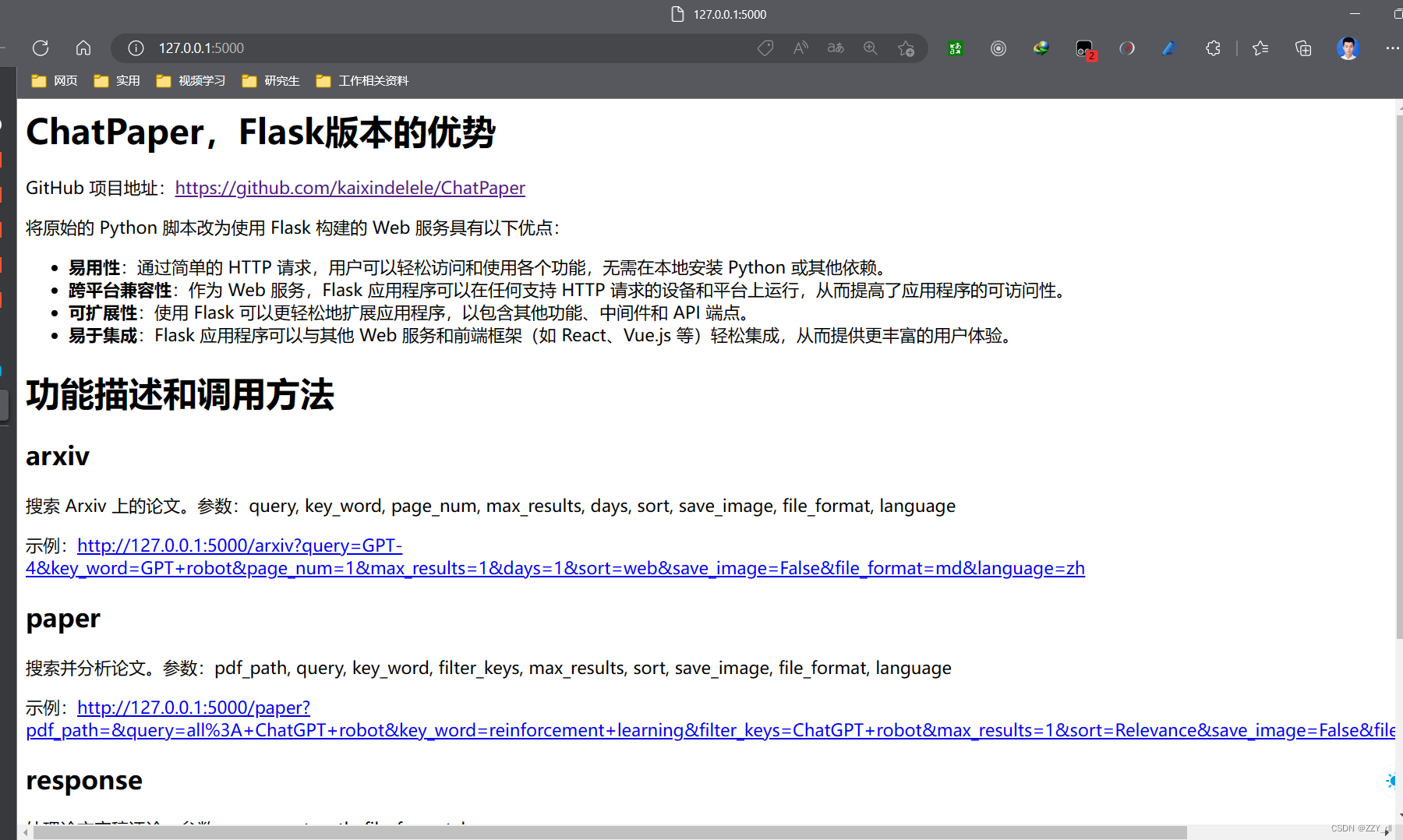The width and height of the screenshot is (1403, 840).
Task: Click the bold '可扩展性' bullet text
Action: (x=103, y=313)
